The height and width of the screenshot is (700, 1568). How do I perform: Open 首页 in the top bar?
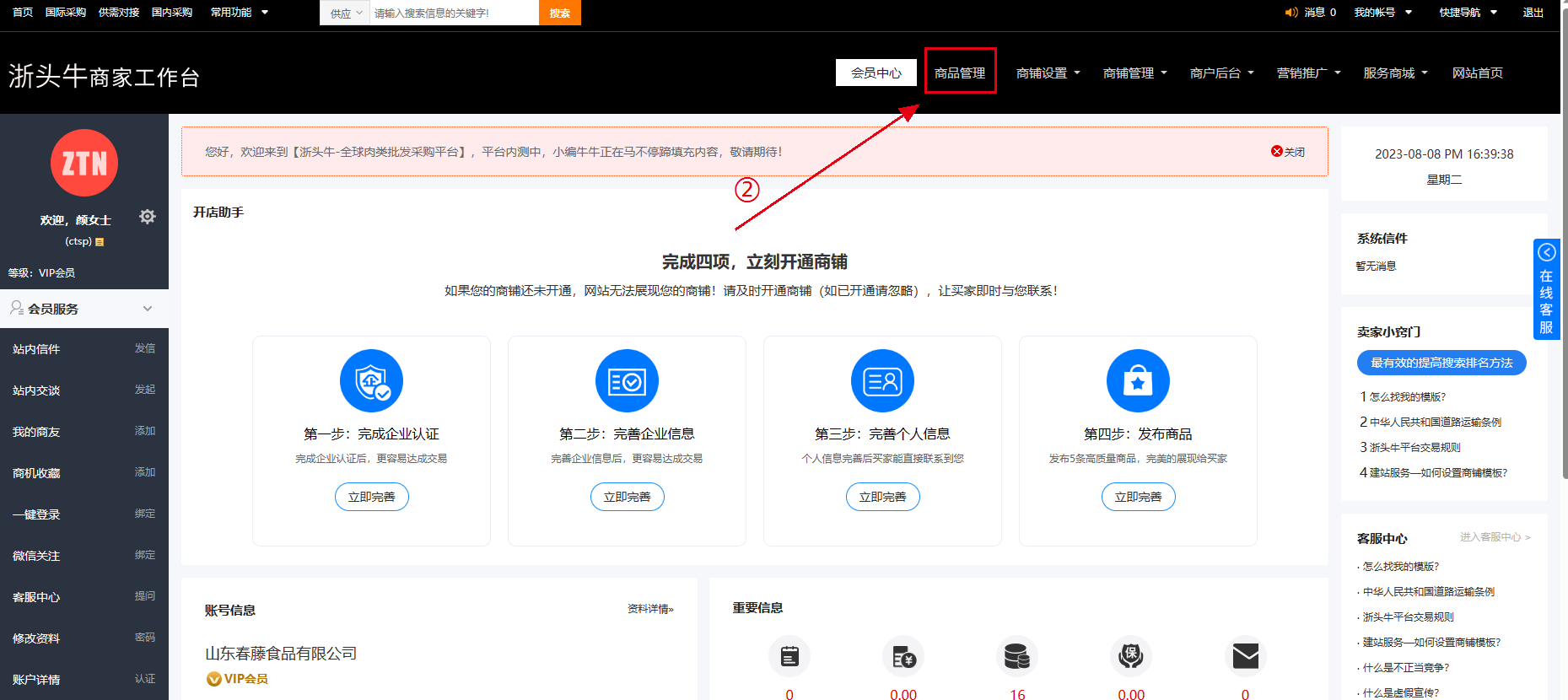(23, 13)
